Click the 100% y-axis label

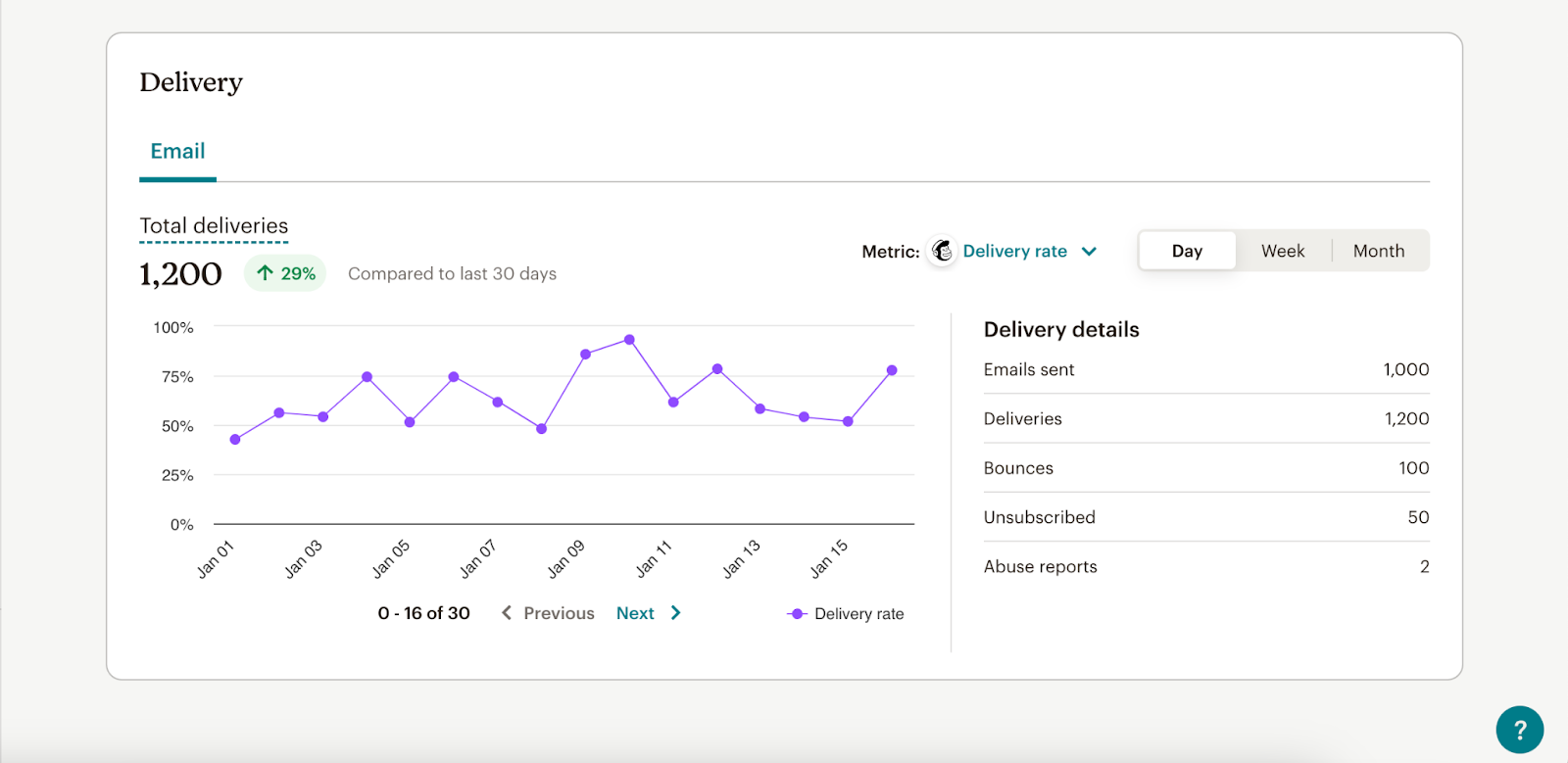[x=173, y=327]
